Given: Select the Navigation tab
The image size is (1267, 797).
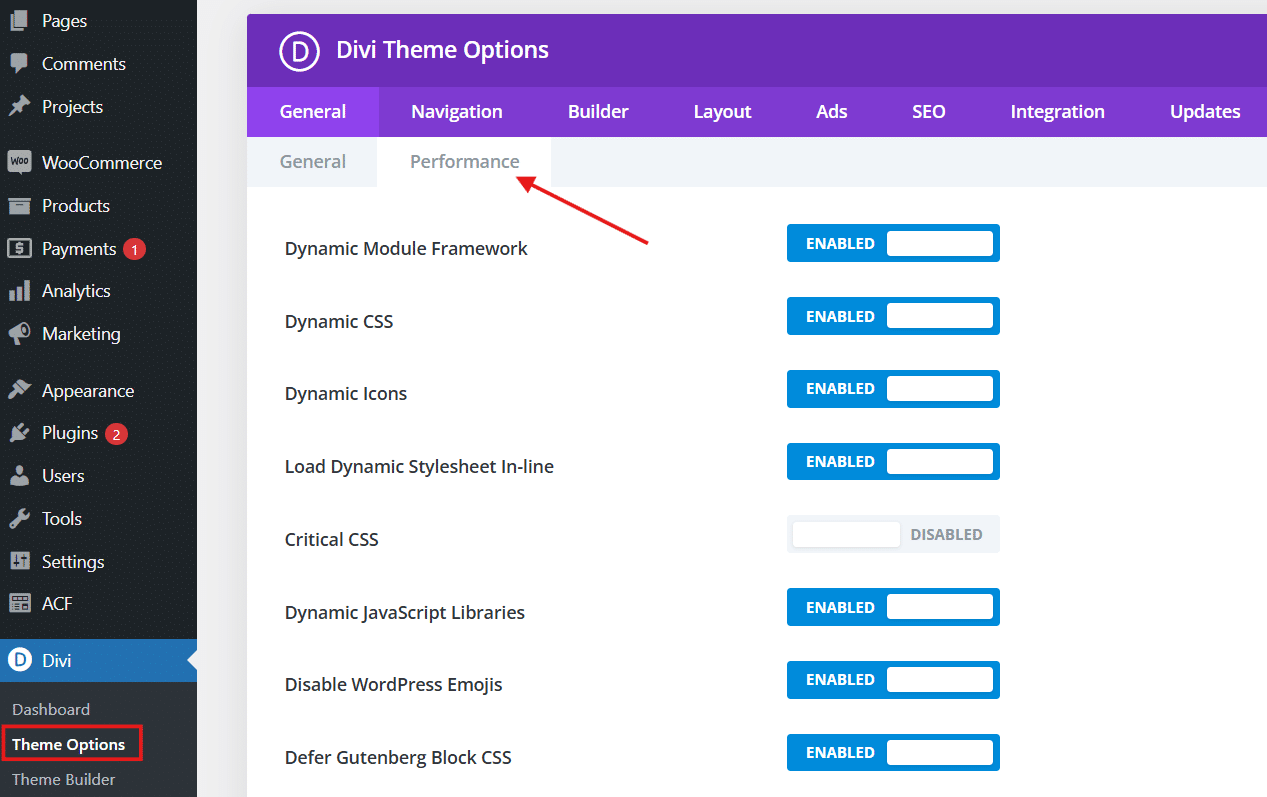Looking at the screenshot, I should [456, 111].
